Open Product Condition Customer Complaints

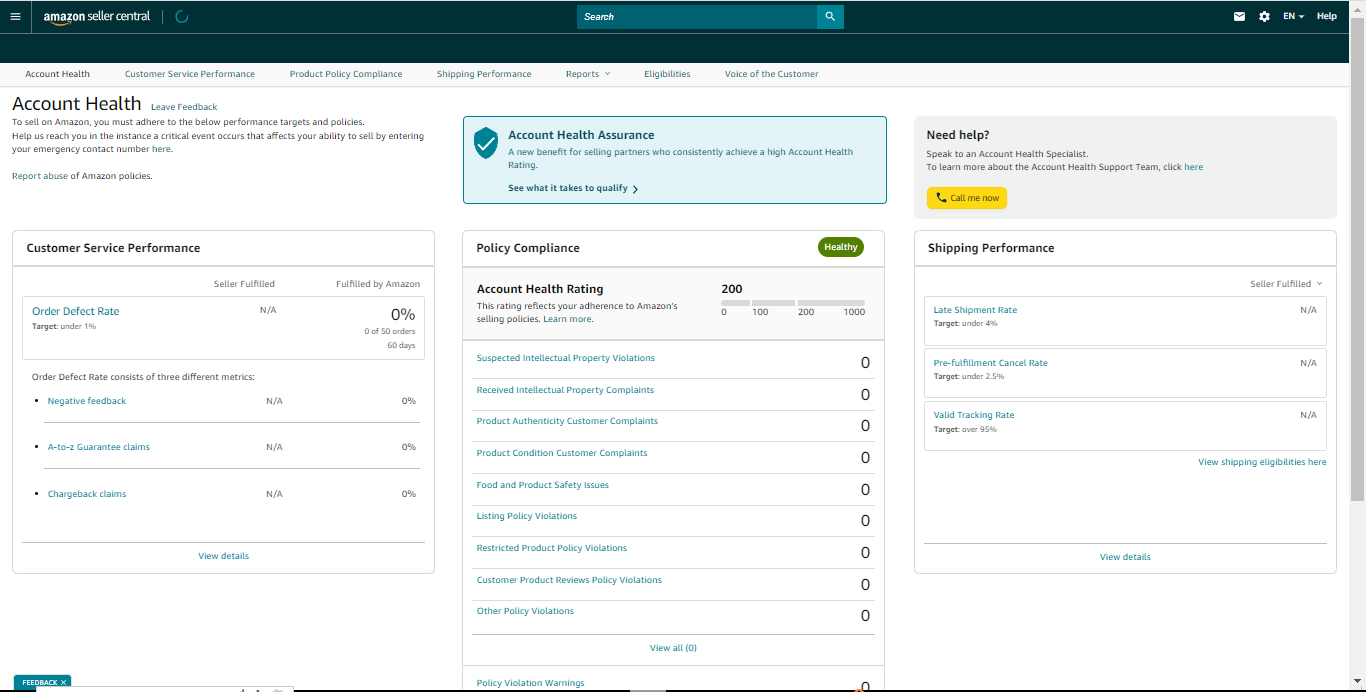(562, 453)
